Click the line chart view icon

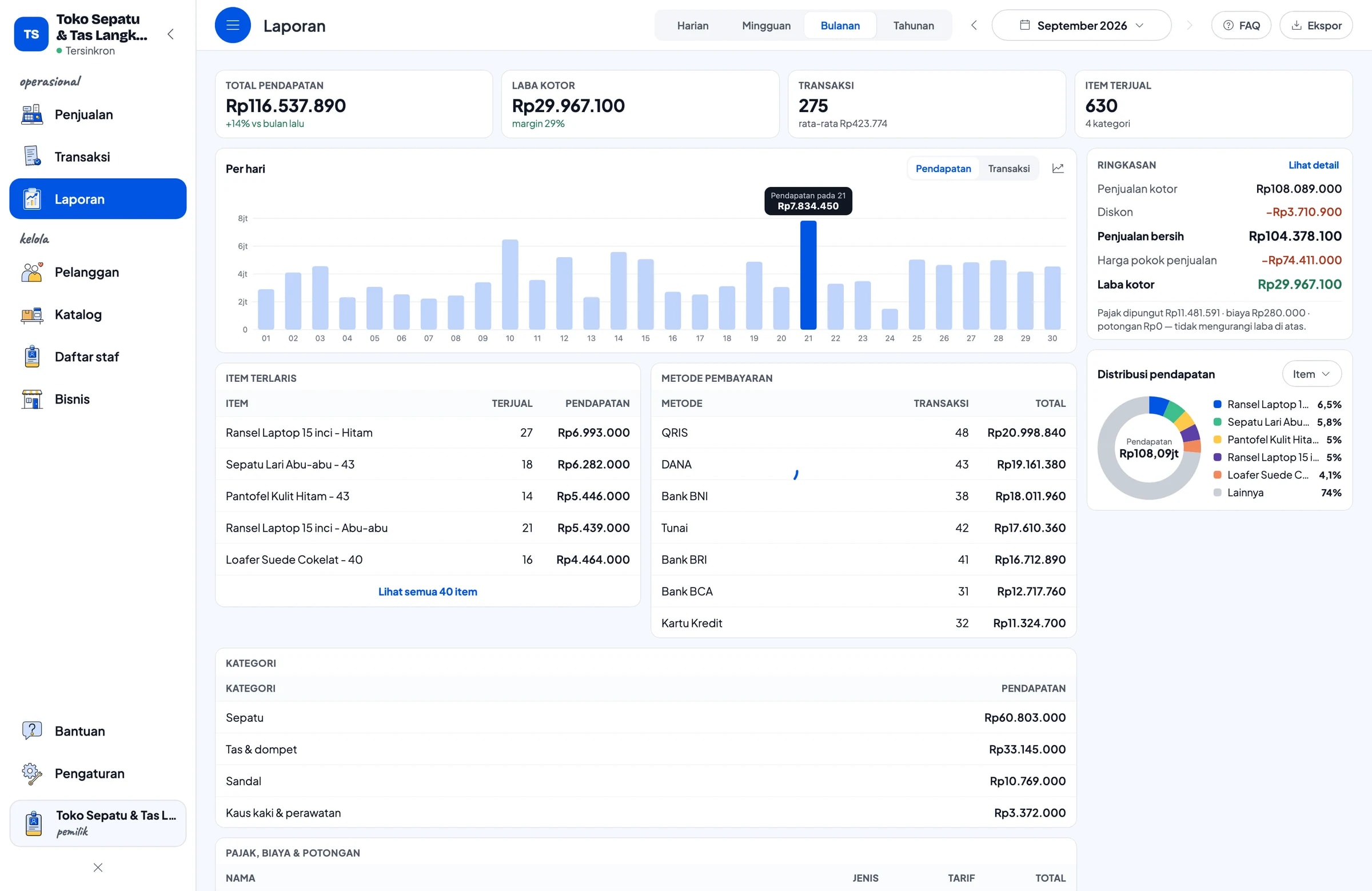tap(1057, 168)
